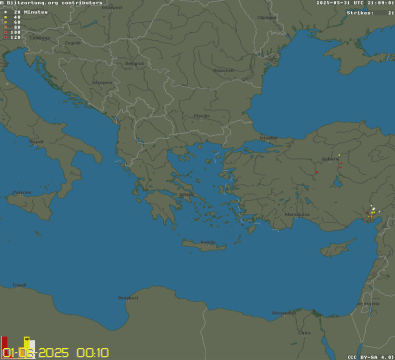
Task: Click the red lightning strike dot west of Ankara
Action: click(317, 172)
